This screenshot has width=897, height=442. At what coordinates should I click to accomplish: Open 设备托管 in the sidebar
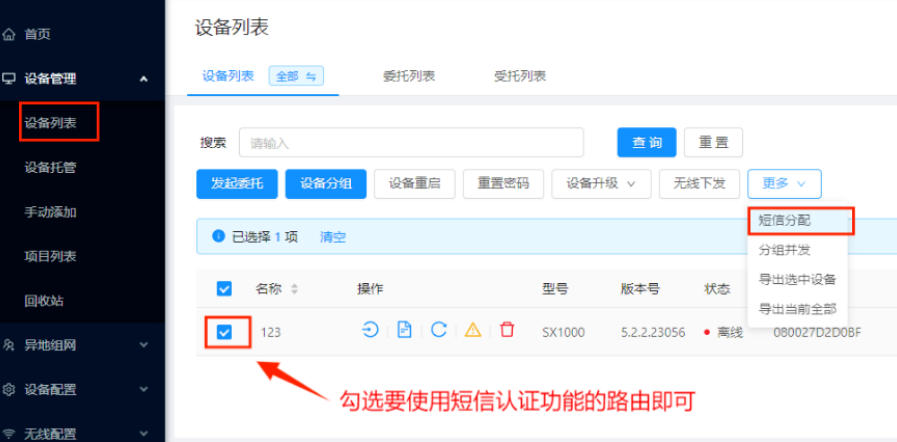click(x=50, y=168)
